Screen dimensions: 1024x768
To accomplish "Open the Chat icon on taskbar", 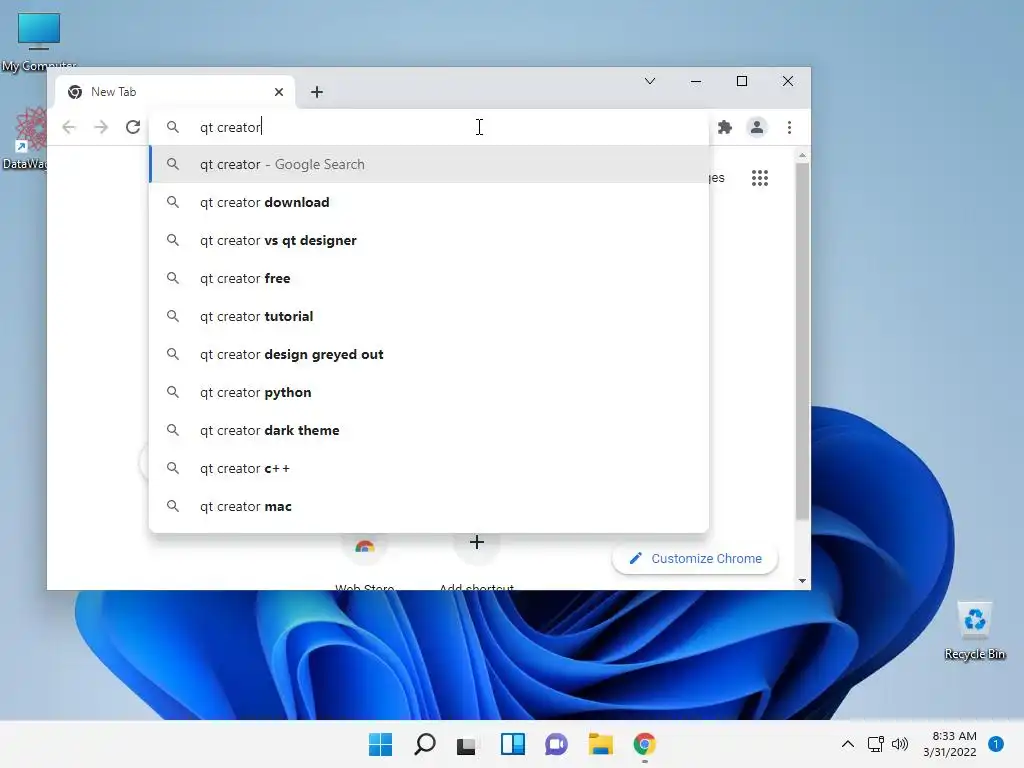I will click(x=556, y=744).
